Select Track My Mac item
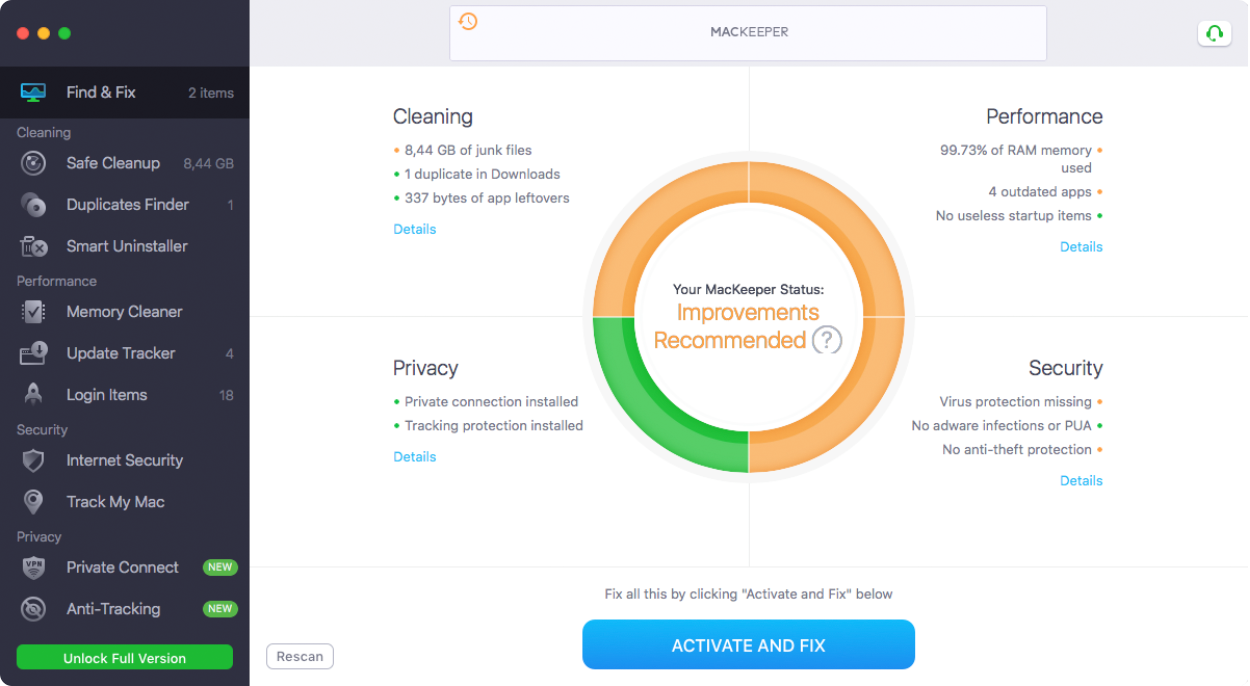This screenshot has width=1250, height=686. tap(125, 502)
